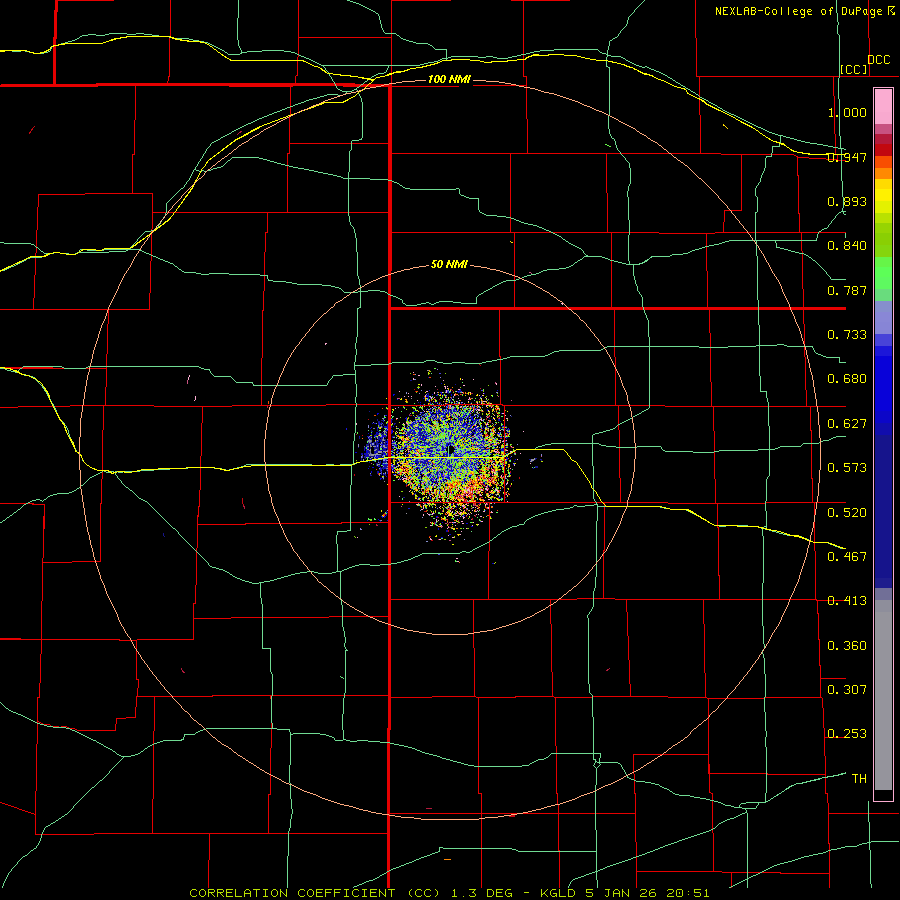Click the 0.520 scale value
The width and height of the screenshot is (900, 900).
click(847, 512)
